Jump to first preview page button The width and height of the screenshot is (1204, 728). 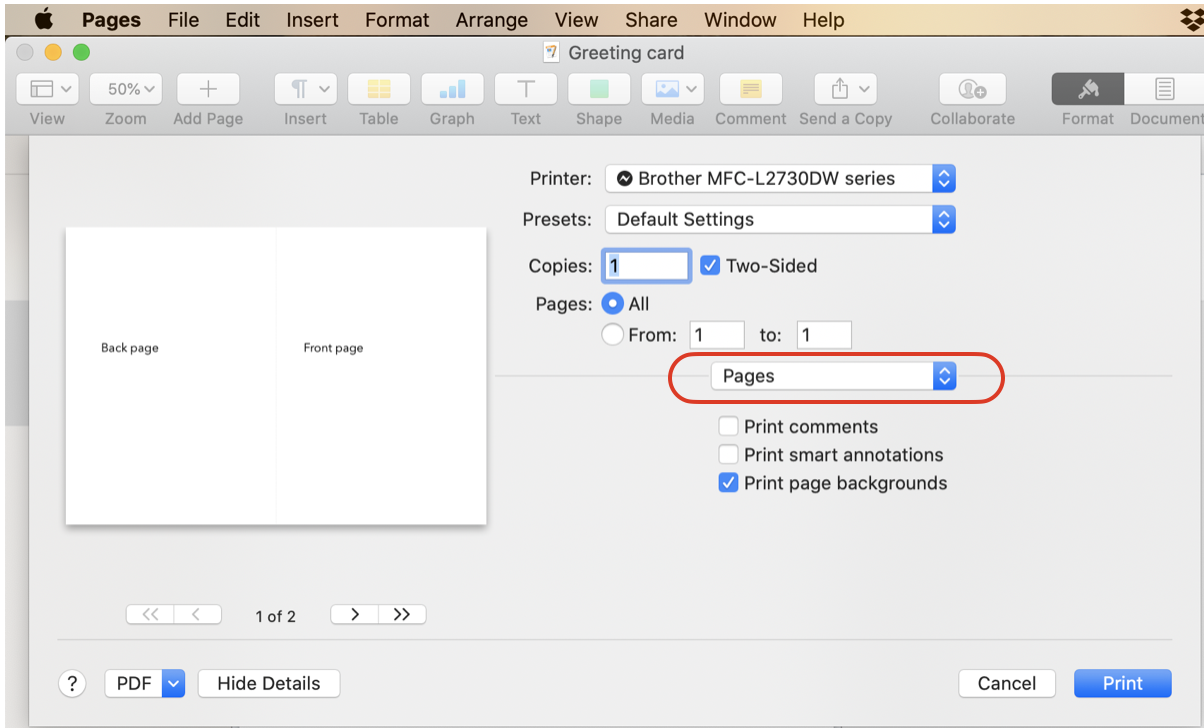click(150, 615)
